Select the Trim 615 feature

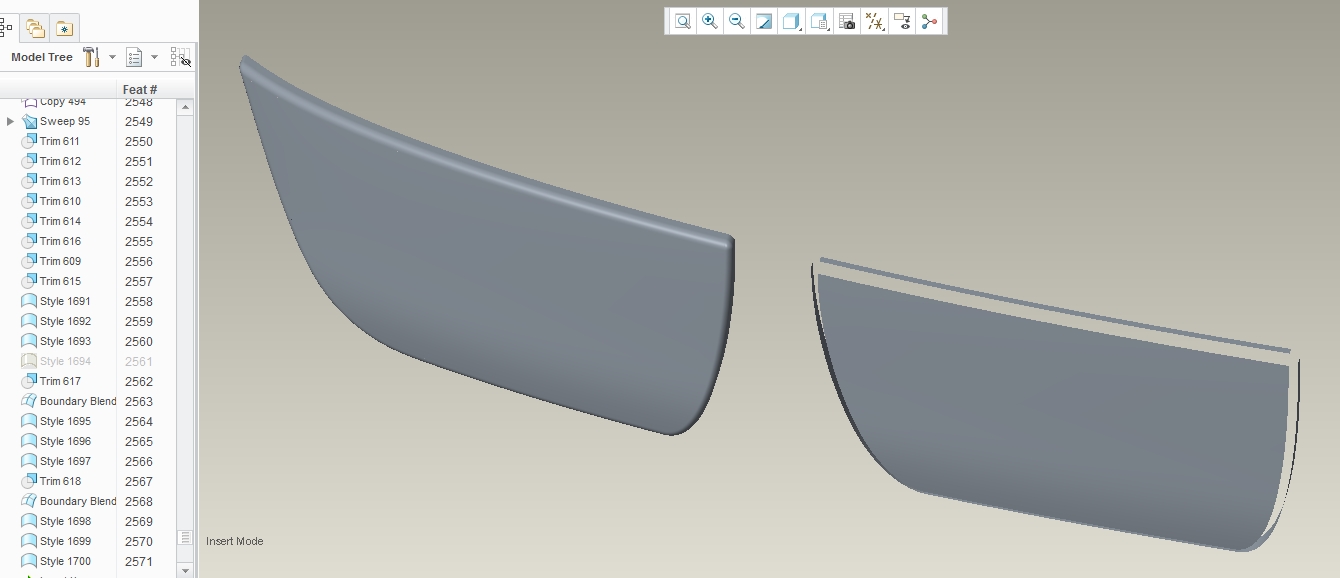(60, 281)
